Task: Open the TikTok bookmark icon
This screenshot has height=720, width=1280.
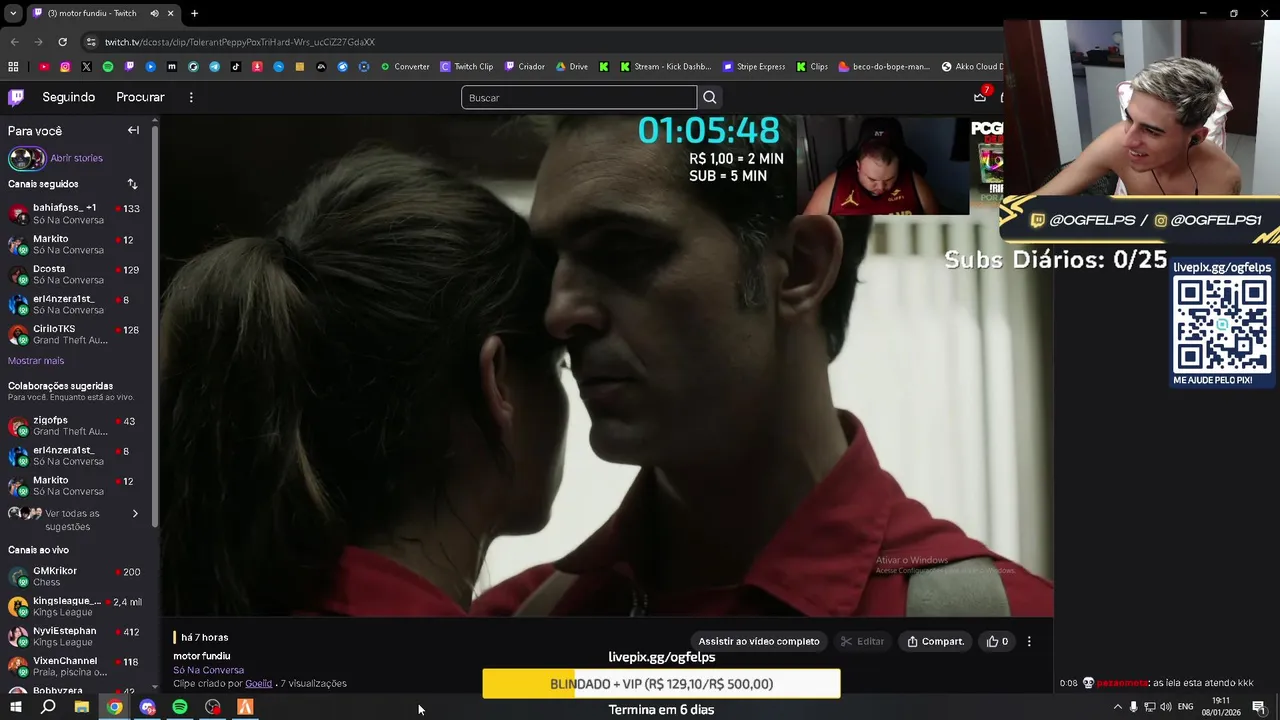Action: point(236,67)
